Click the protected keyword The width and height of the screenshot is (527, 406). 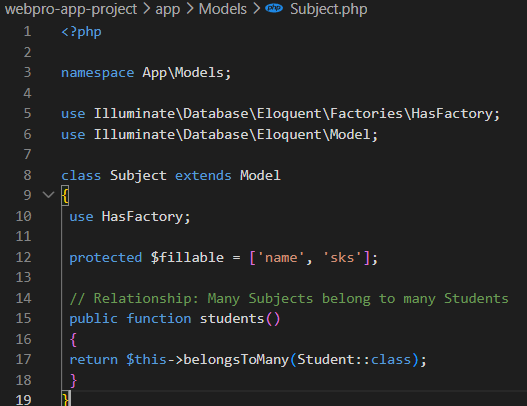click(x=106, y=258)
